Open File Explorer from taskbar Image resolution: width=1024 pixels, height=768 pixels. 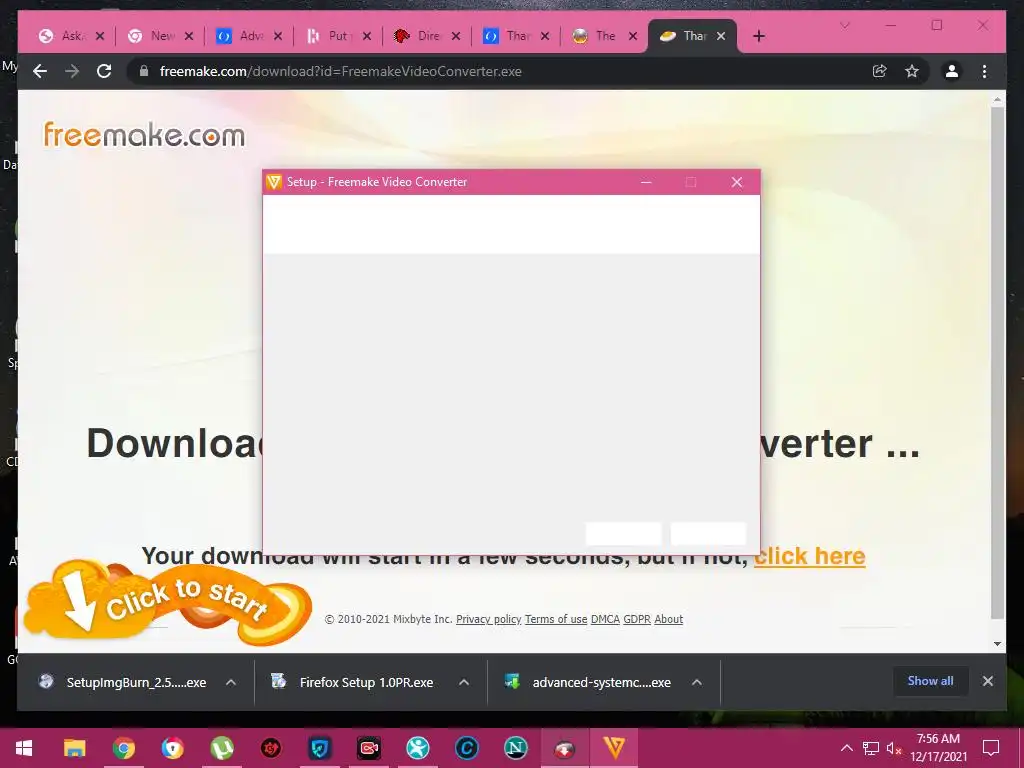[x=74, y=748]
